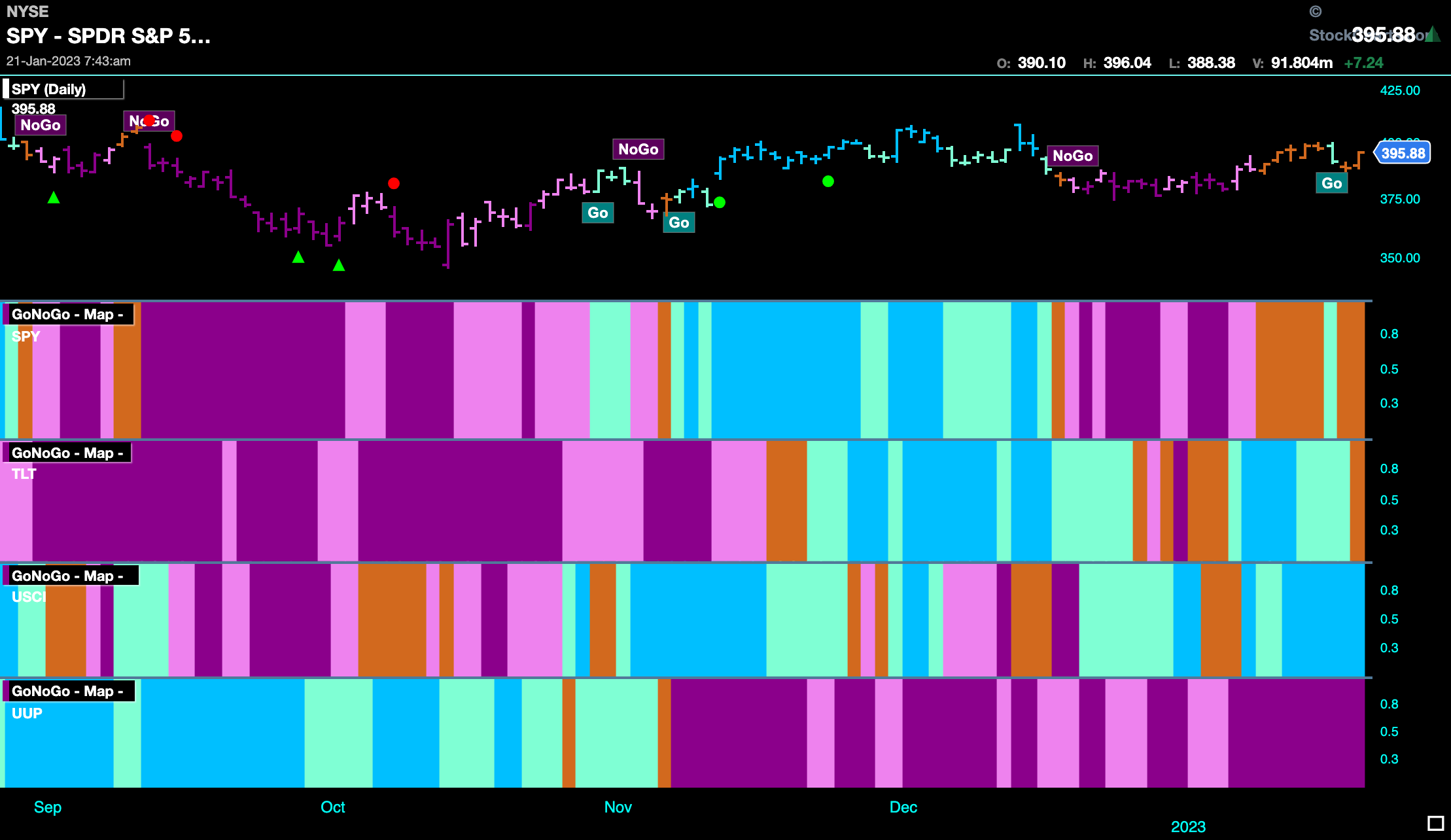1451x840 pixels.
Task: Click the GoNoGo Map USCI panel label
Action: (x=71, y=576)
